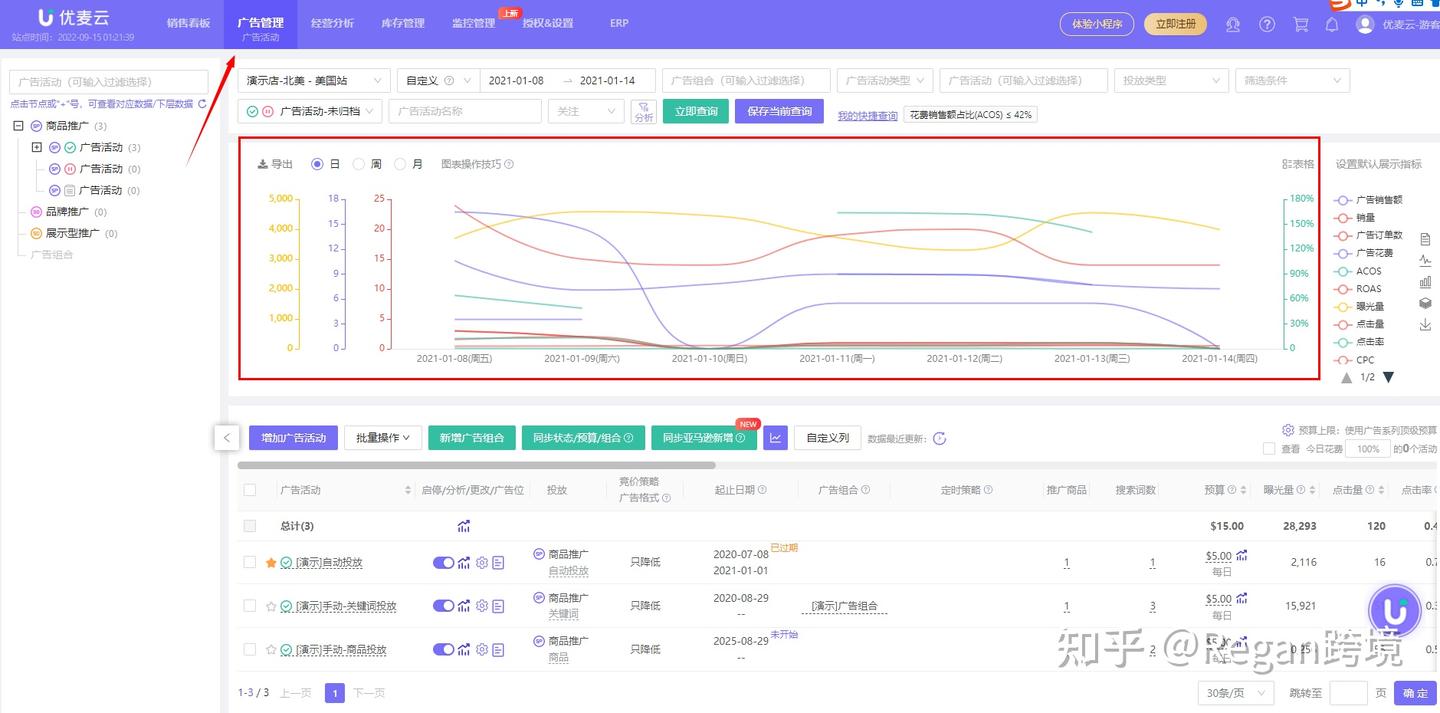Open analysis icon for [演示]自动投放

pyautogui.click(x=464, y=563)
